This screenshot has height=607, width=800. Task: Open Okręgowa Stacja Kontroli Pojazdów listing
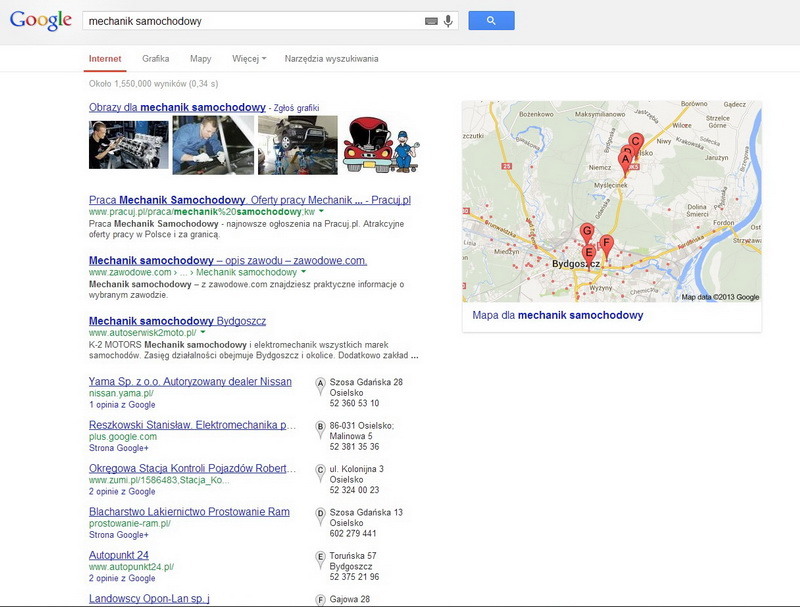pos(192,468)
